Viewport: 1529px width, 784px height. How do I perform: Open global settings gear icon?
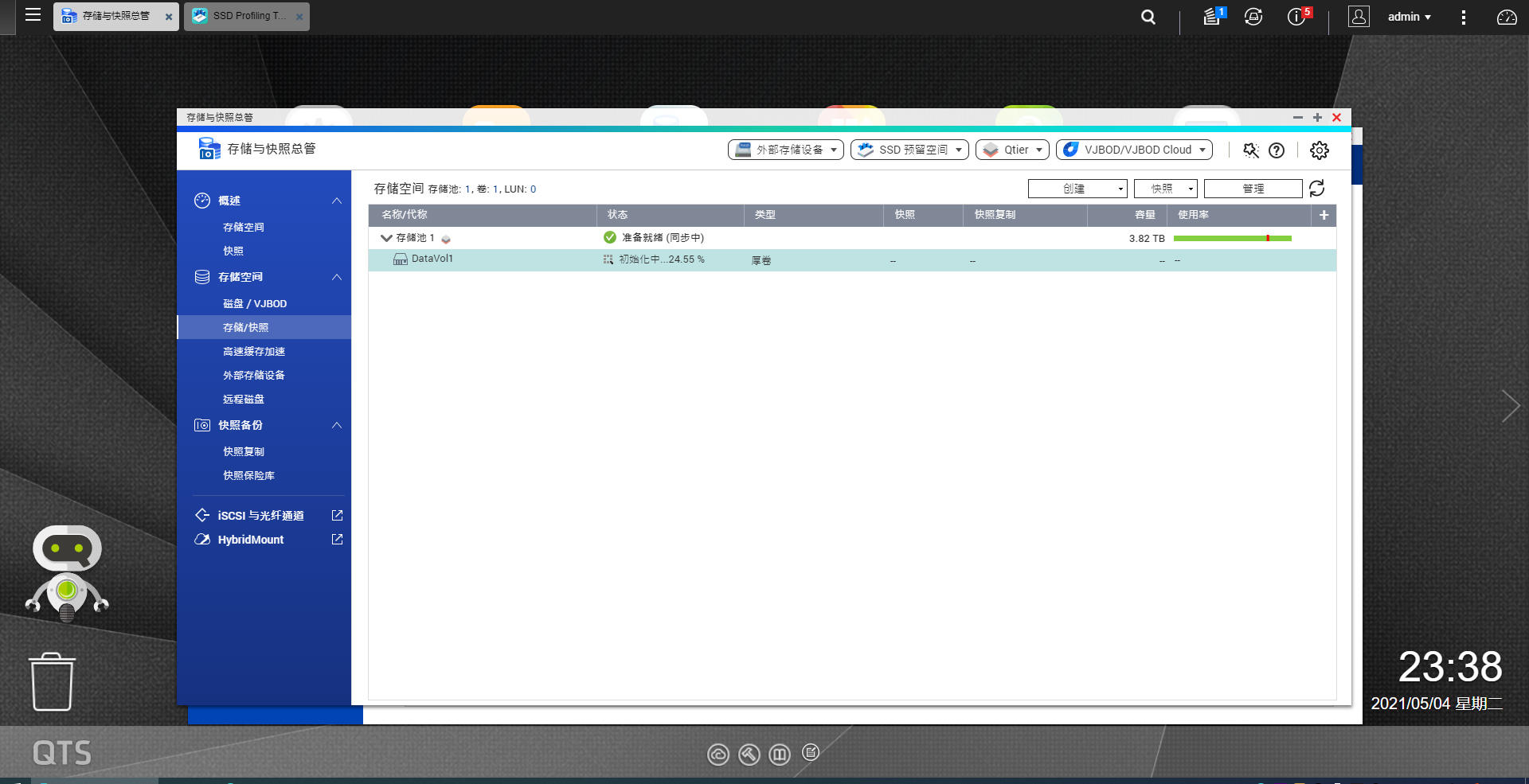click(x=1320, y=150)
